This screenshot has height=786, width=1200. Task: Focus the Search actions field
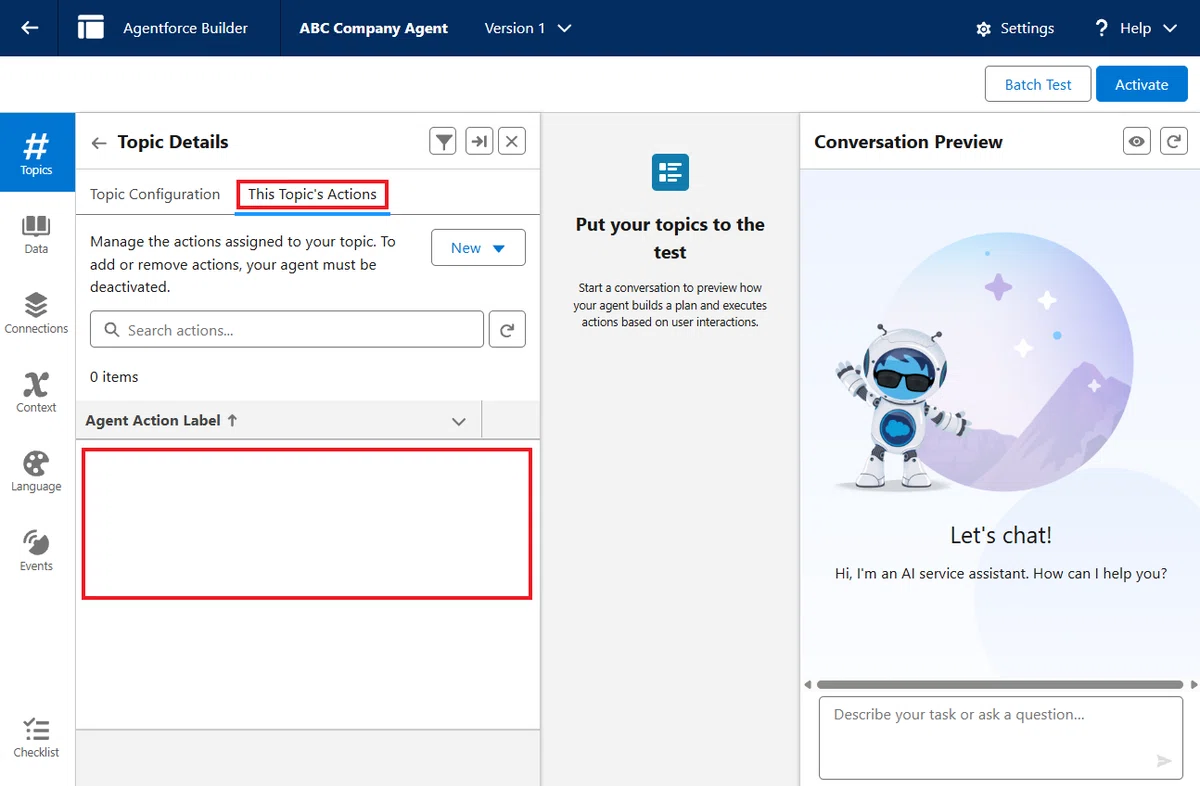point(287,330)
